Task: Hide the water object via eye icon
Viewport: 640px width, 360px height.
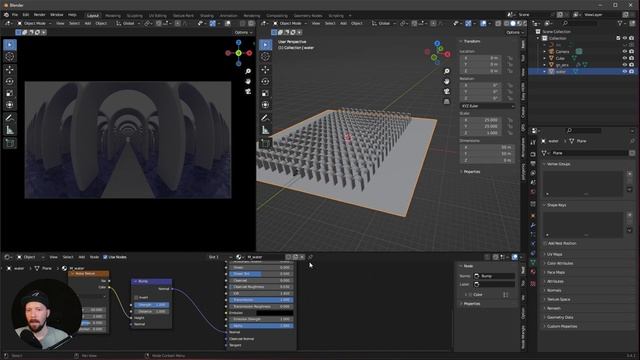Action: point(624,71)
